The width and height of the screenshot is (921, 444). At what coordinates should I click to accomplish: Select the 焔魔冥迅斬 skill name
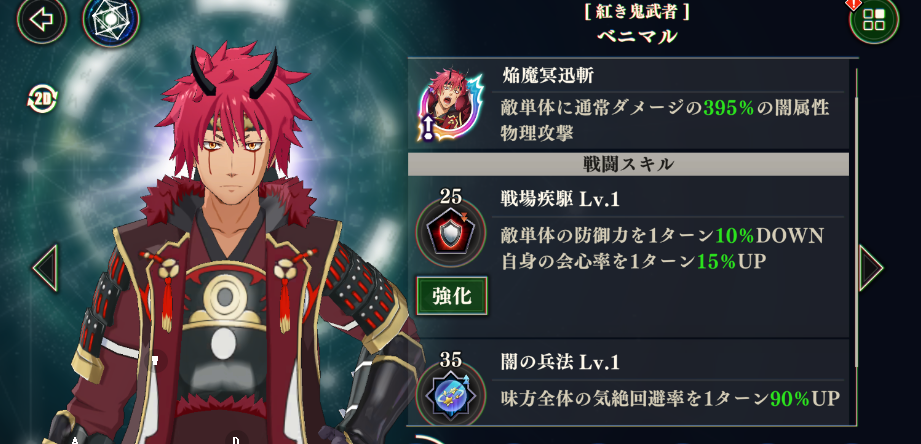[x=547, y=75]
